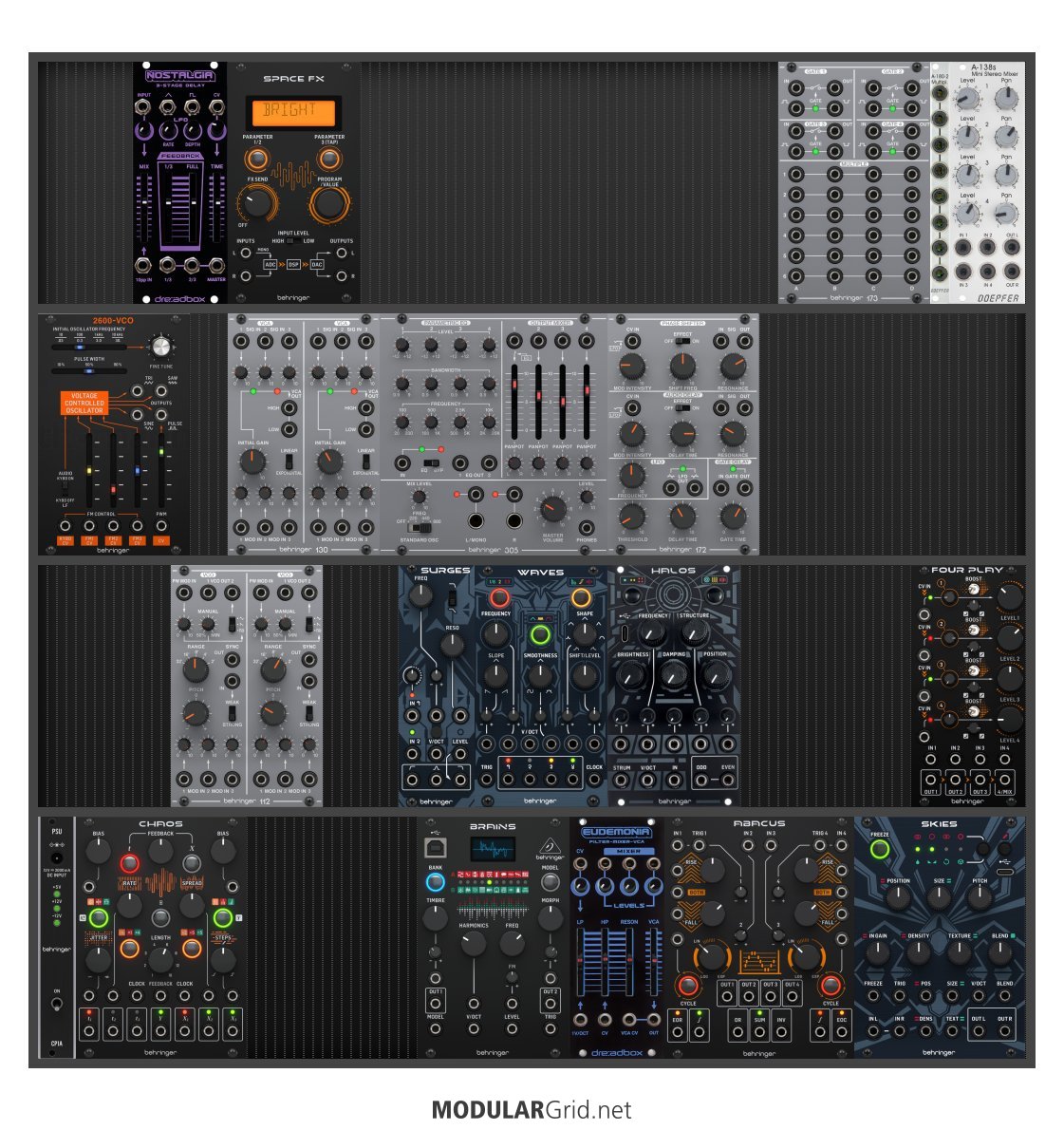Screen dimensions: 1064x1130
Task: Click the USB-C port on Skies
Action: [1006, 874]
